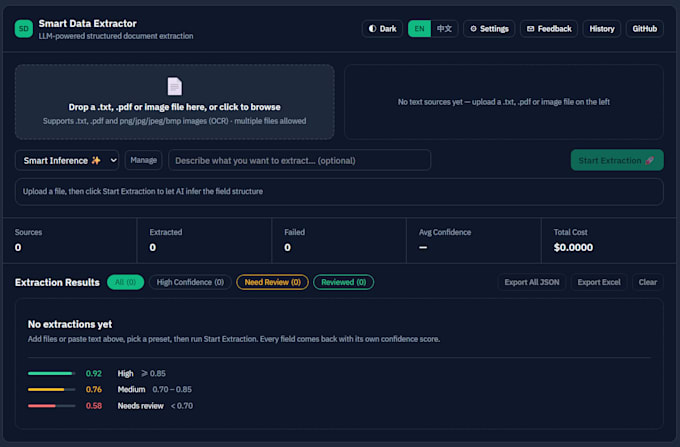Click the Sources stat label
This screenshot has height=447, width=680.
(29, 232)
